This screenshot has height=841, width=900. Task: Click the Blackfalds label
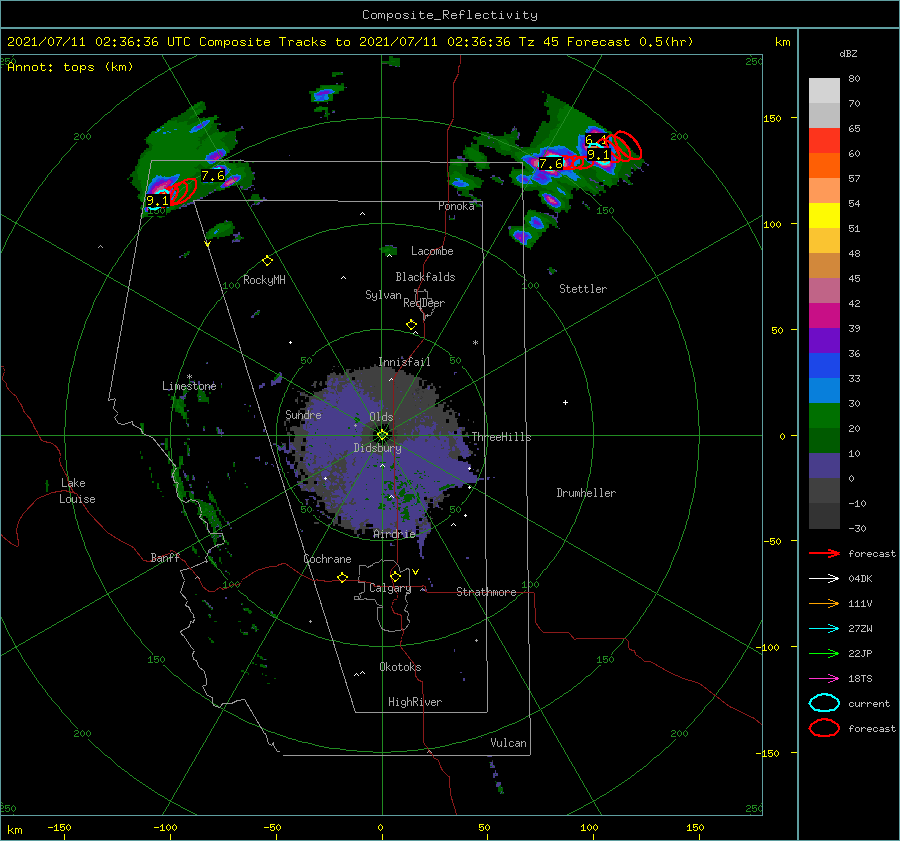tap(425, 277)
